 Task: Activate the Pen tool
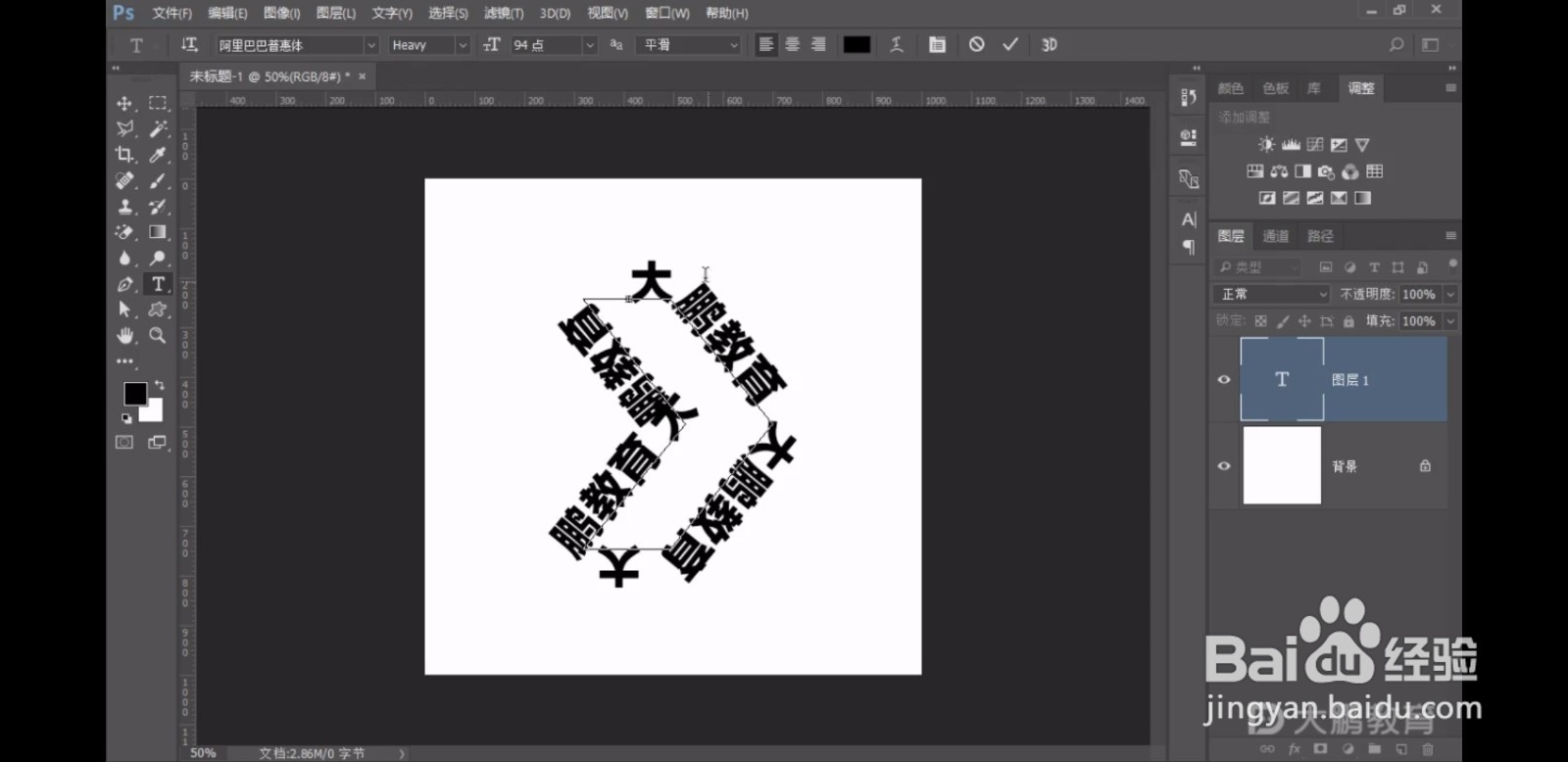click(124, 284)
